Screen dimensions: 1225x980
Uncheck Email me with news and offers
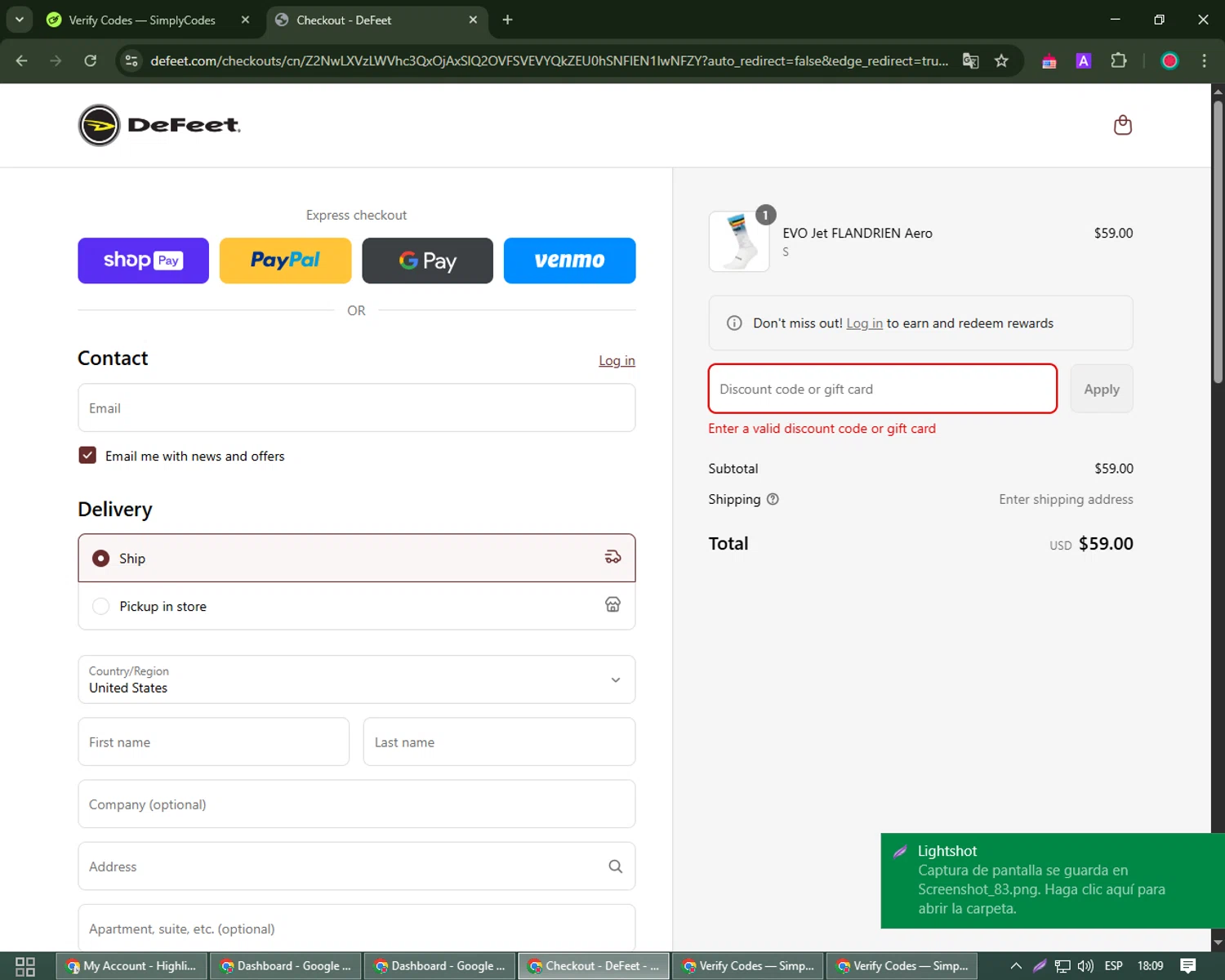coord(87,456)
